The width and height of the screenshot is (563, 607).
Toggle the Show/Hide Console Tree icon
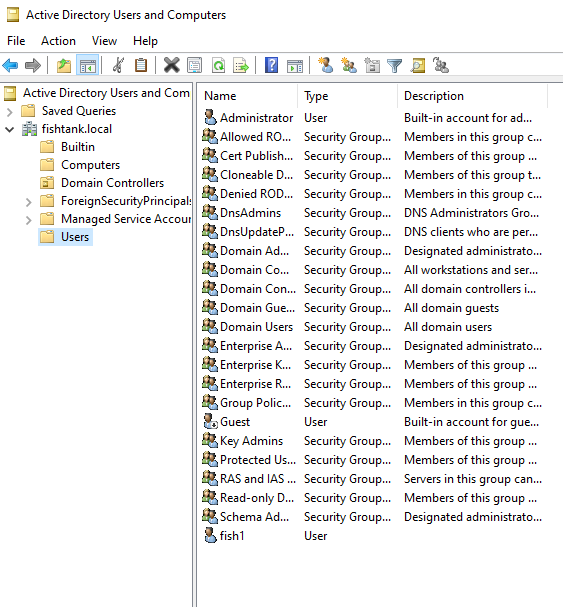click(88, 65)
